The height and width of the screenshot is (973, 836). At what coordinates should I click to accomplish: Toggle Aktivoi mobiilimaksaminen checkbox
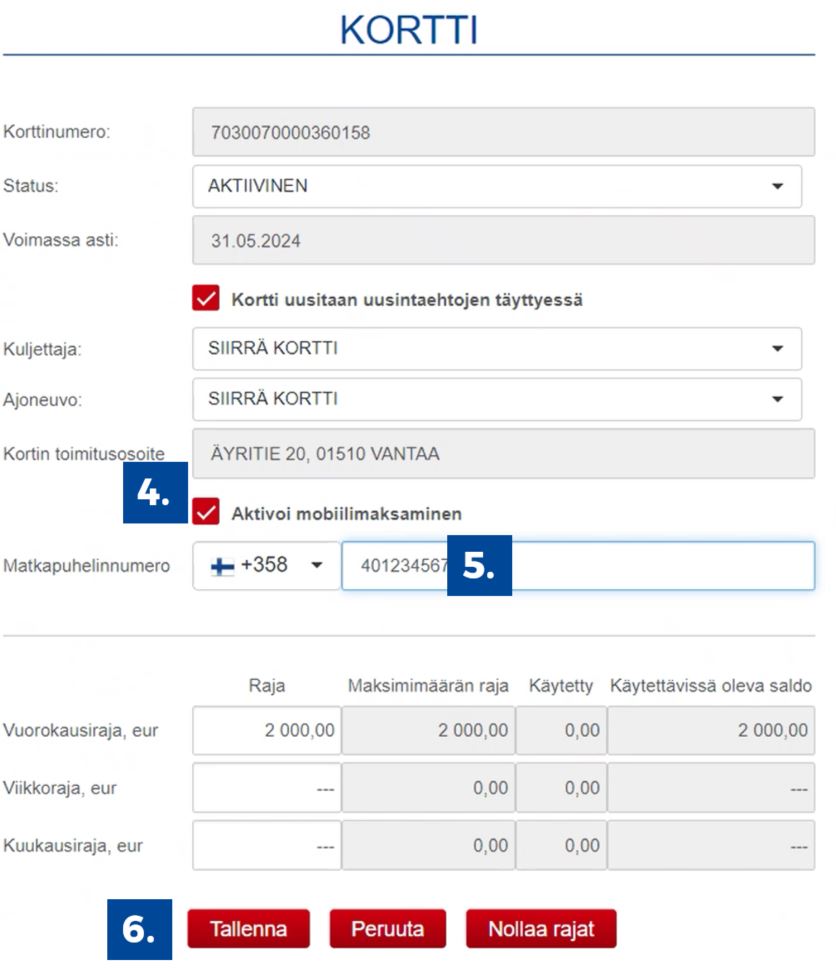tap(205, 512)
